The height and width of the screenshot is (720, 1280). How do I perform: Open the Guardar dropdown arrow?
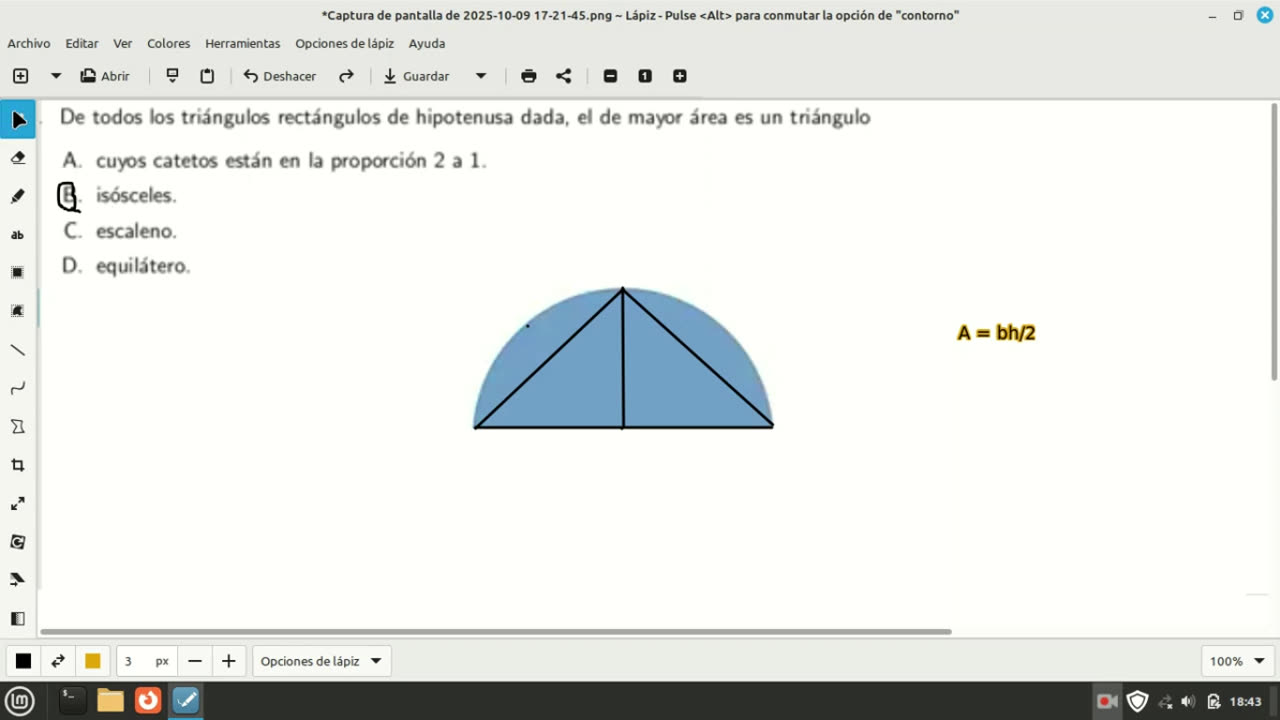pyautogui.click(x=481, y=76)
